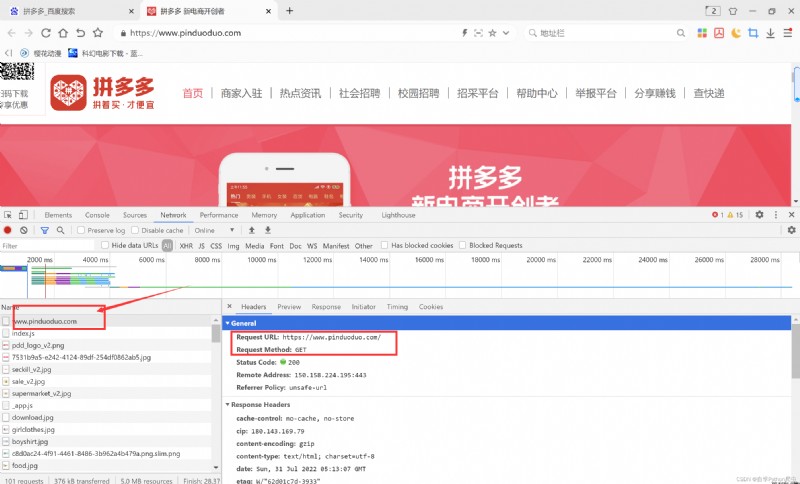Open a new browser tab
This screenshot has width=800, height=484.
tap(289, 11)
